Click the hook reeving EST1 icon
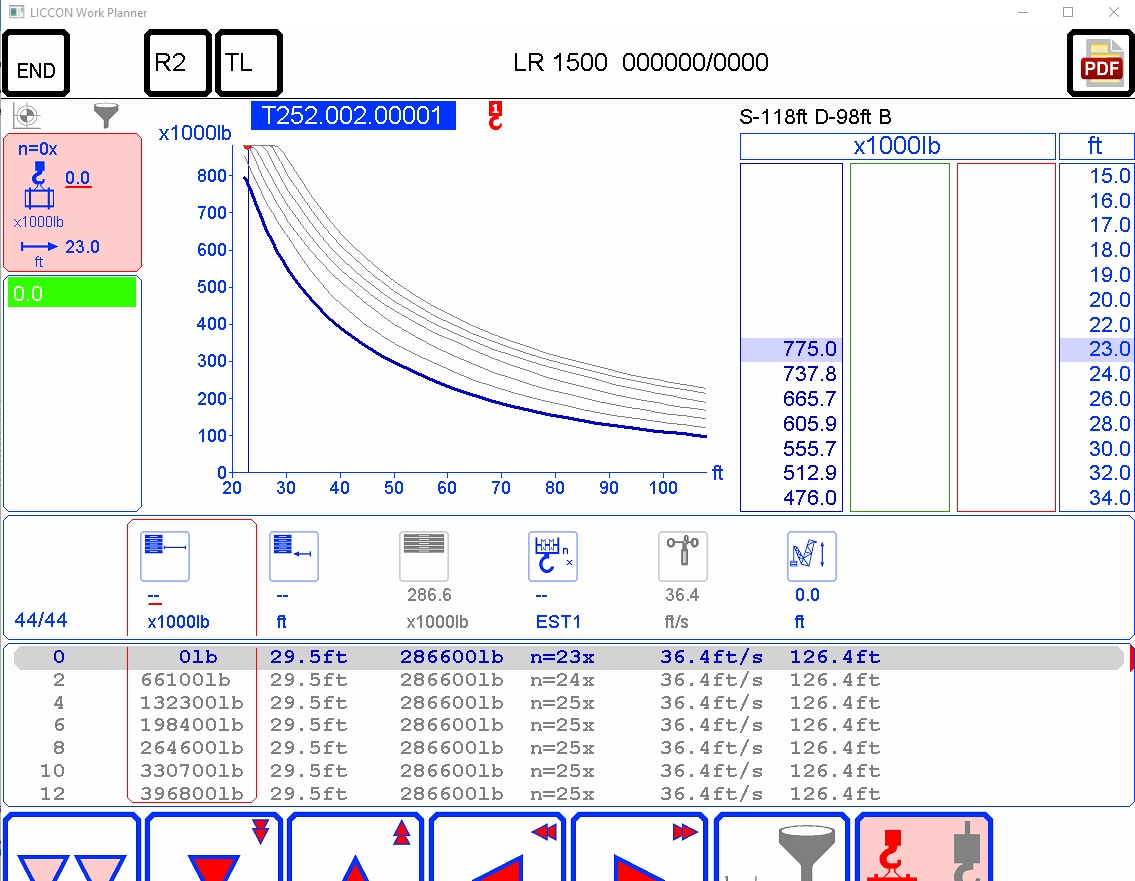The height and width of the screenshot is (881, 1135). [553, 556]
